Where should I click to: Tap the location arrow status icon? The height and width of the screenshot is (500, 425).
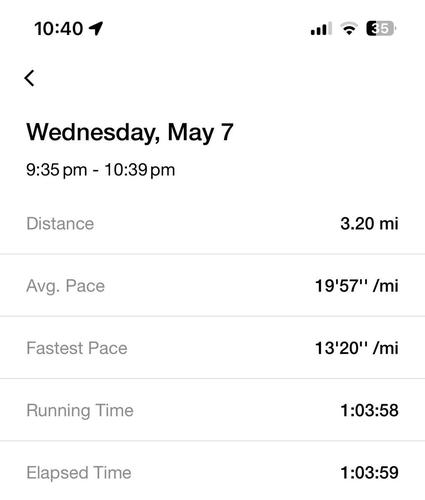coord(96,28)
